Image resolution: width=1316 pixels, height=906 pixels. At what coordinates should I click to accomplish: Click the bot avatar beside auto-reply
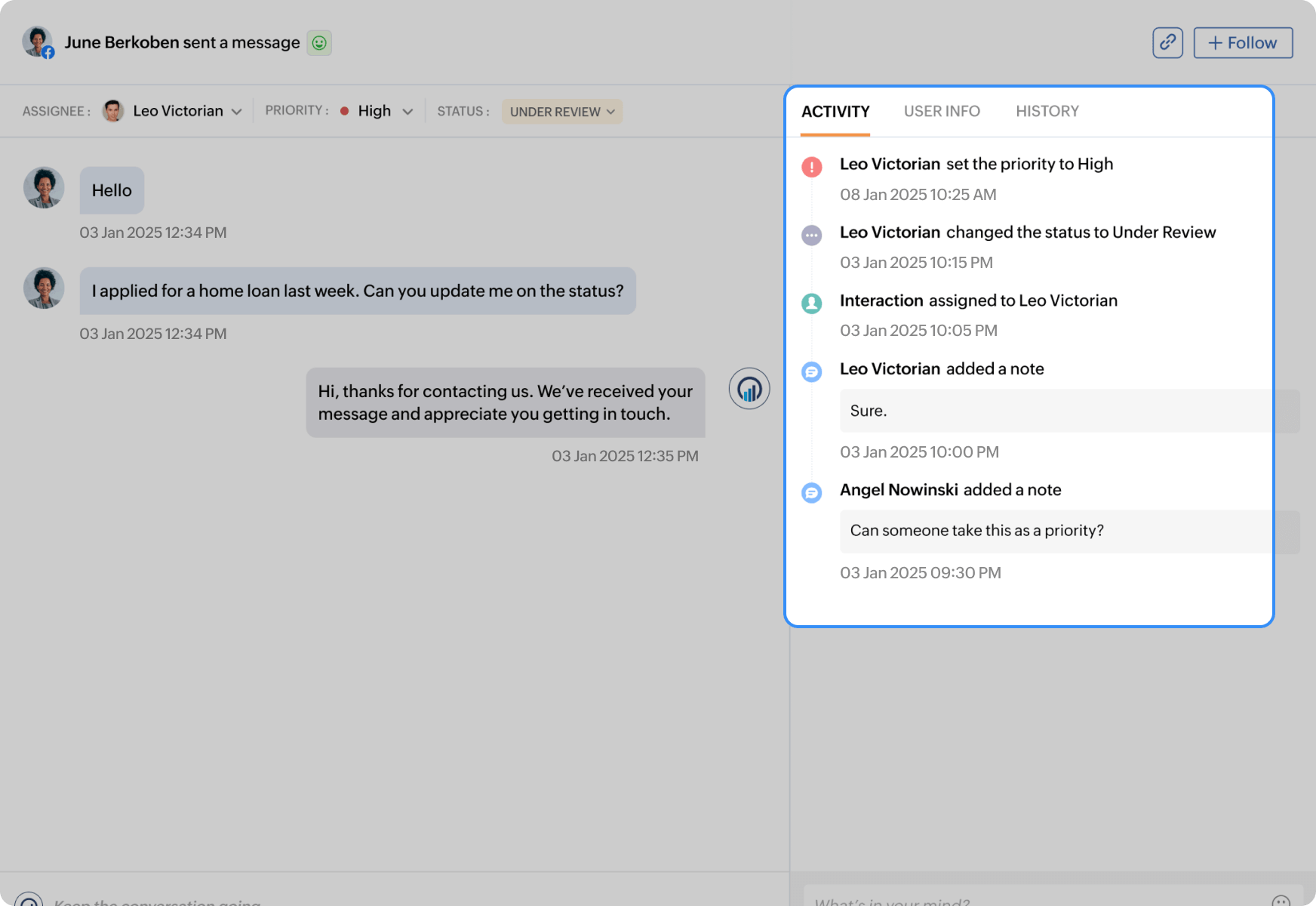coord(749,389)
